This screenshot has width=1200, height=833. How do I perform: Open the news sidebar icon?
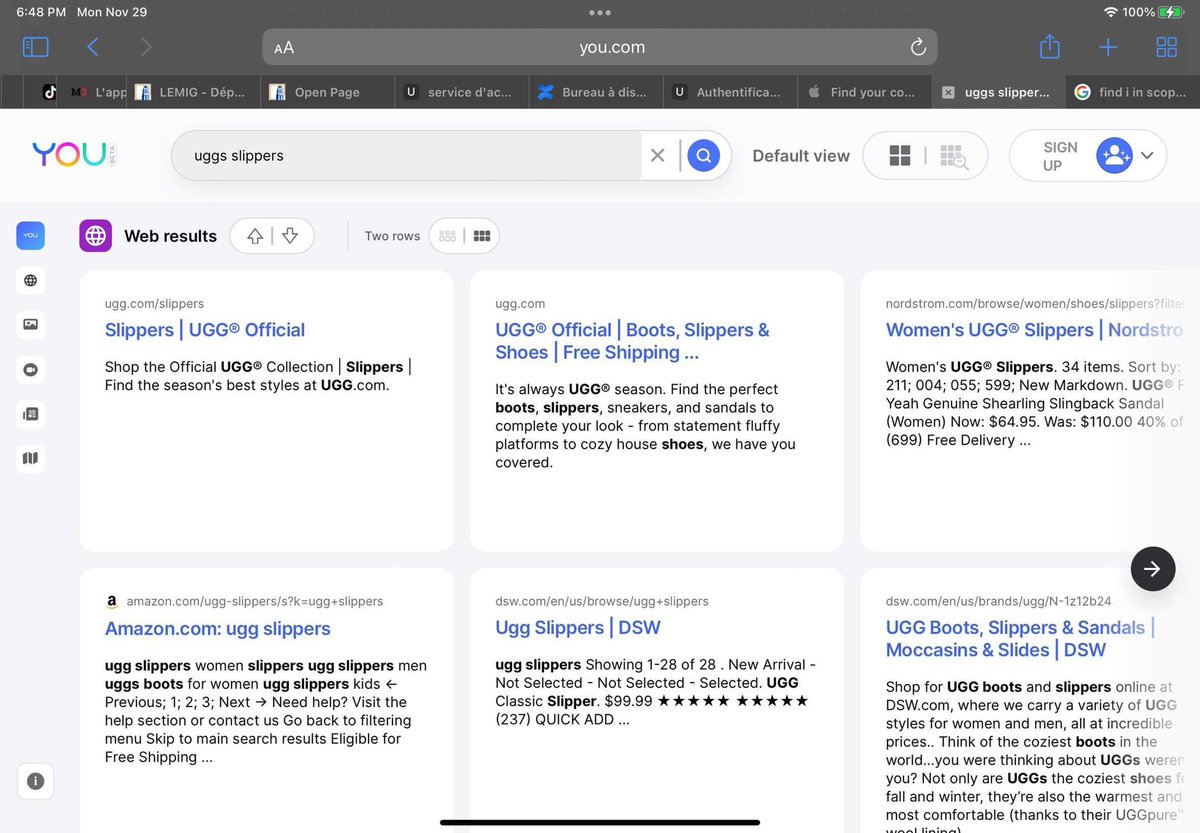30,413
